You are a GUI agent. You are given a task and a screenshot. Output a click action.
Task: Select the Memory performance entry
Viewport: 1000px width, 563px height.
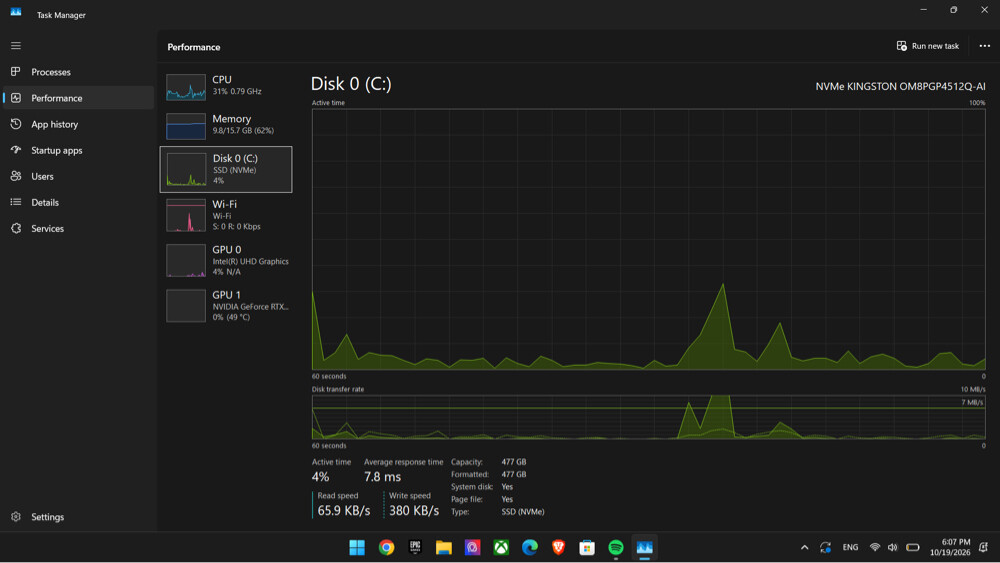pyautogui.click(x=226, y=125)
